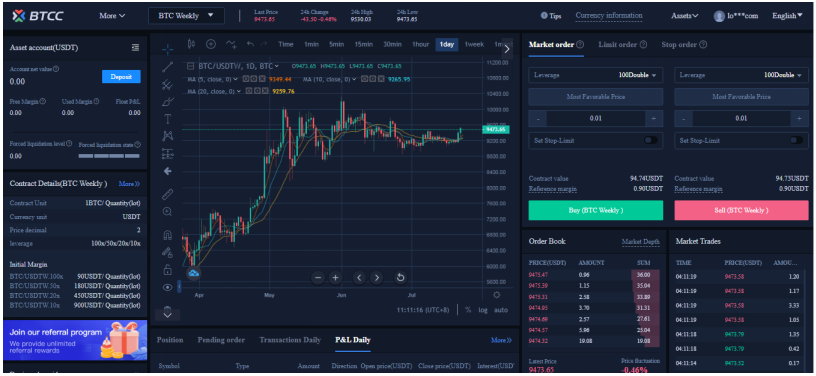Open the English language dropdown

pyautogui.click(x=787, y=16)
